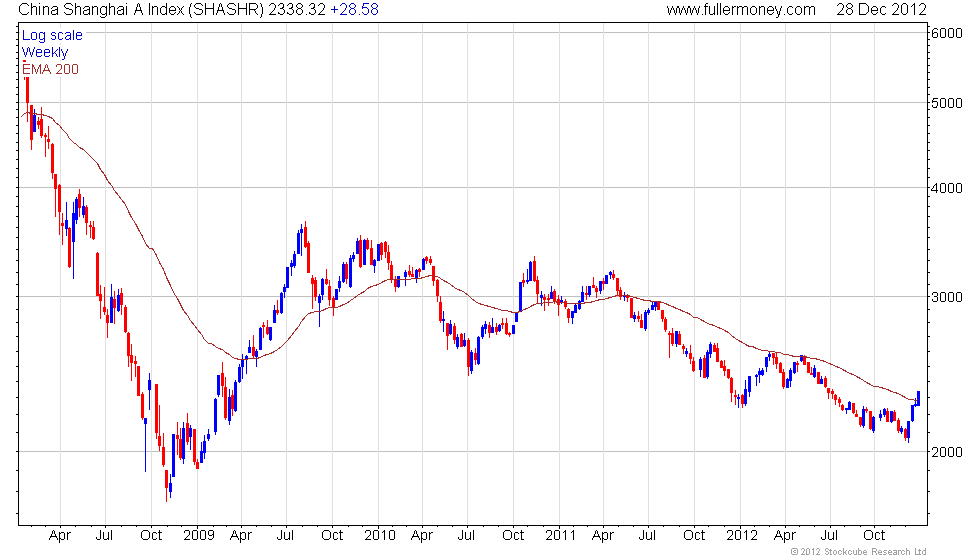Click the 5000 price axis label
Viewport: 980px width, 560px height.
tap(947, 103)
